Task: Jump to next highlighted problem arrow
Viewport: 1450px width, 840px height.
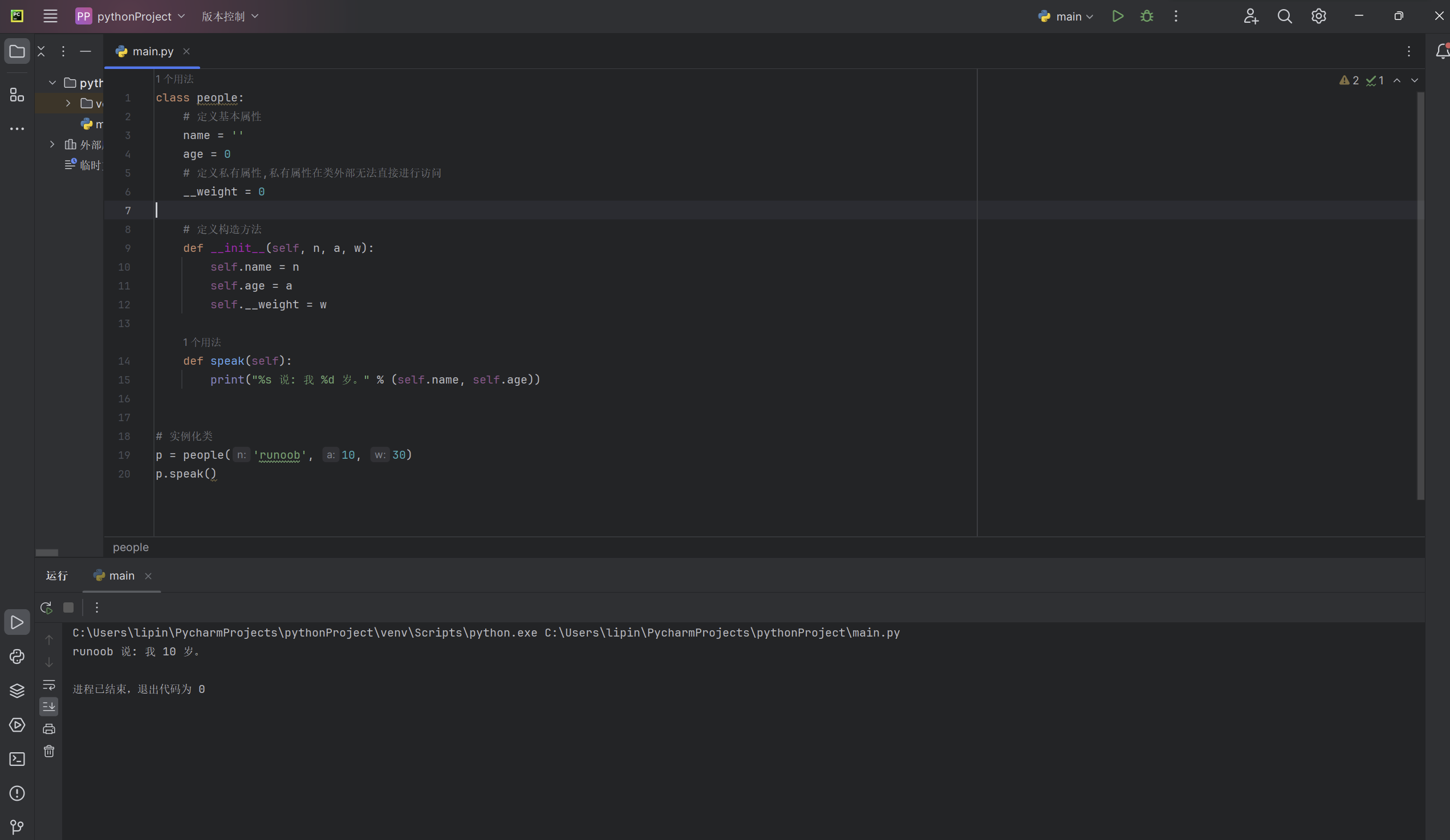Action: [1414, 80]
